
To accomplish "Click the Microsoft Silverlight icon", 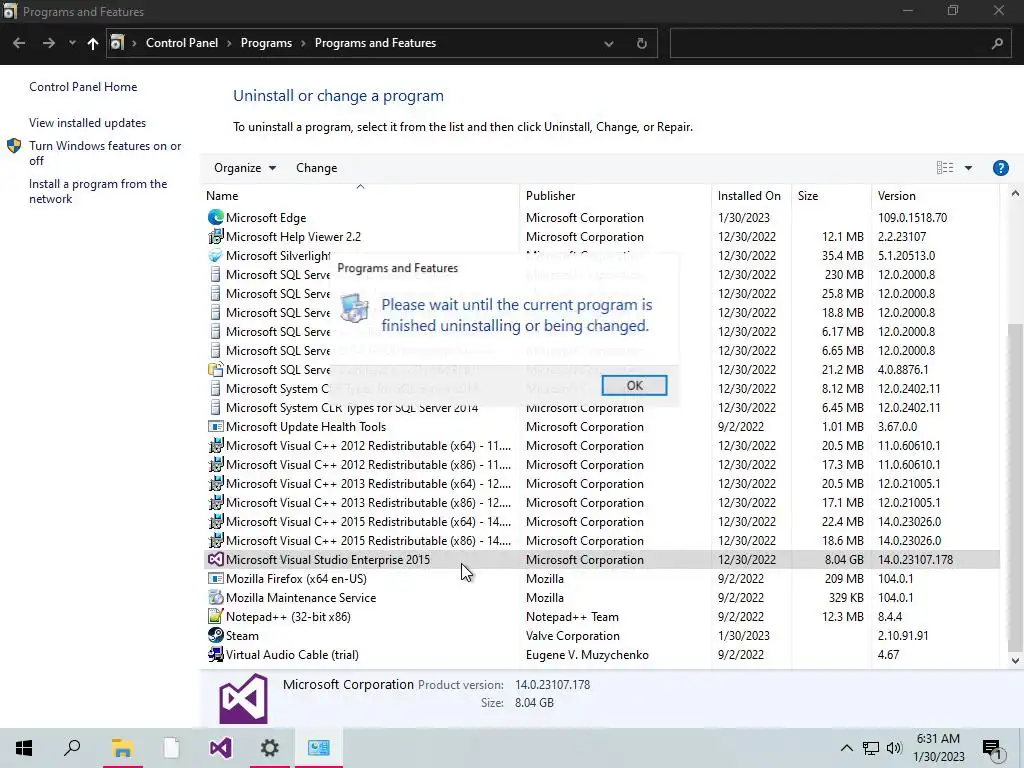I will tap(216, 255).
